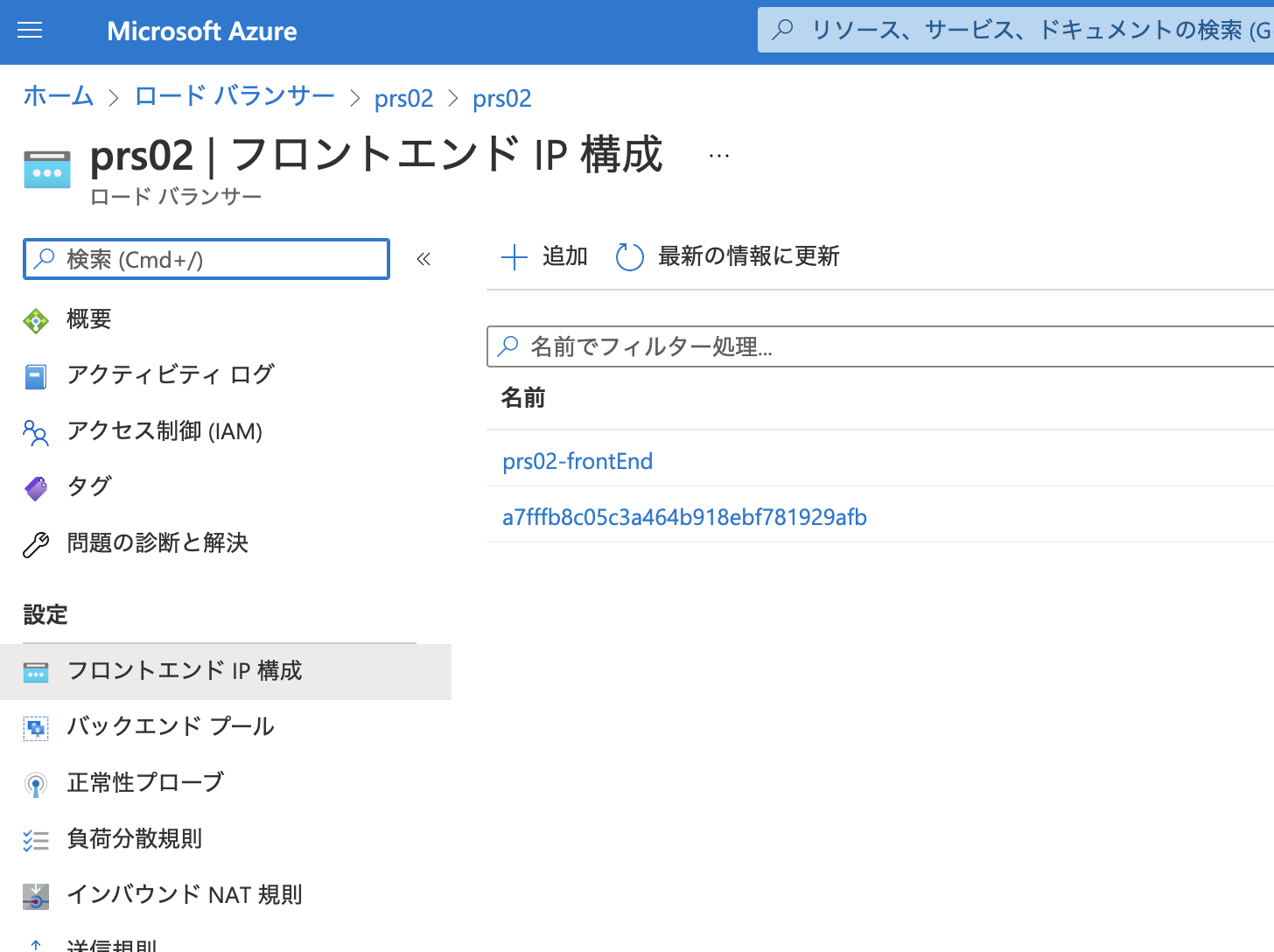Click the フロントエンド IP 構成 sidebar icon
Viewport: 1274px width, 952px height.
tap(36, 673)
